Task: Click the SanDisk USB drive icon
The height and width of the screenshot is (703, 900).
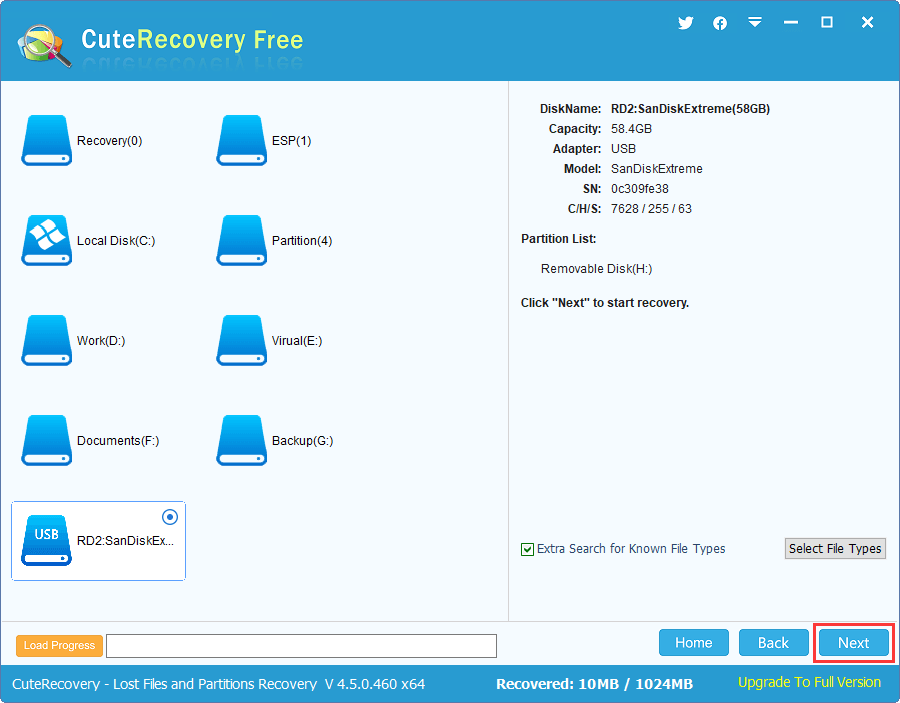Action: coord(46,540)
